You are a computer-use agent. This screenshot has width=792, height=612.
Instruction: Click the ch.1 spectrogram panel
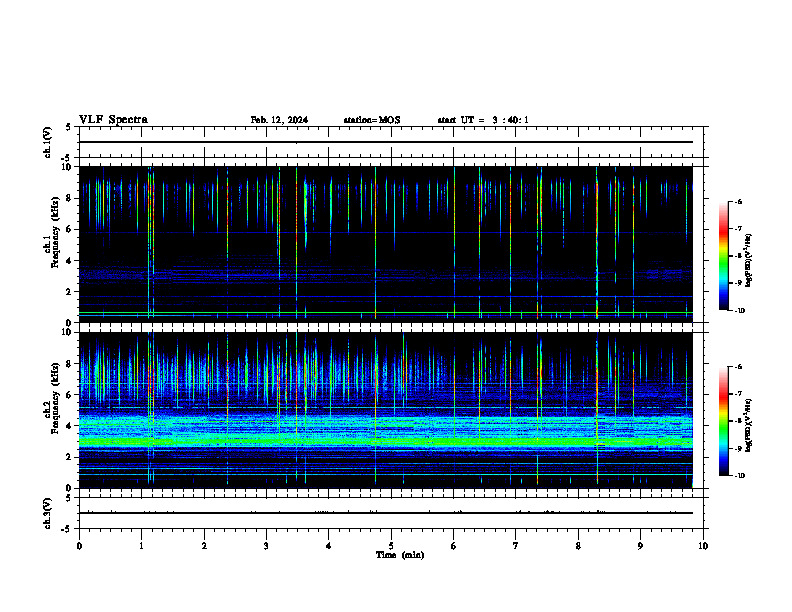[x=386, y=244]
